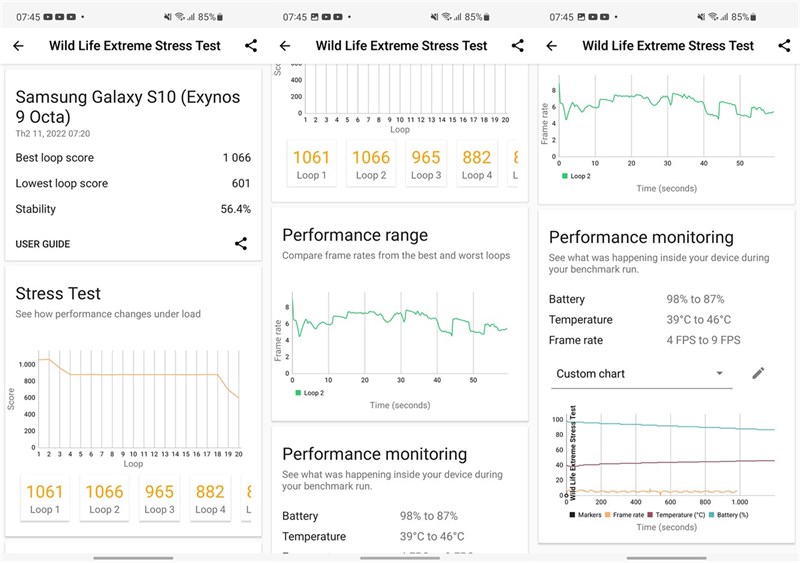Tap back arrow in left phone screen
The height and width of the screenshot is (563, 800).
point(18,46)
